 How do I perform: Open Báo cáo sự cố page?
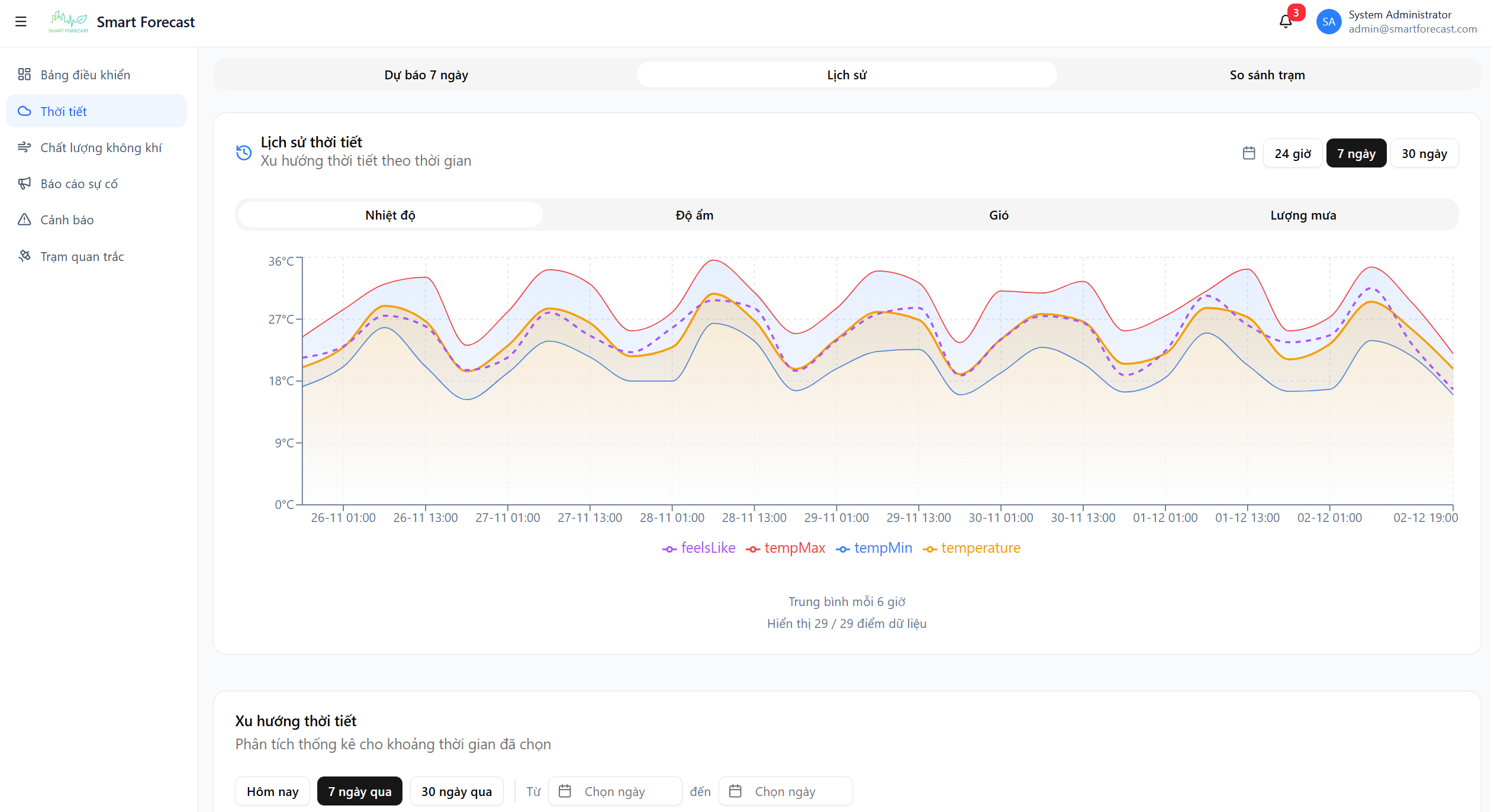pos(79,184)
